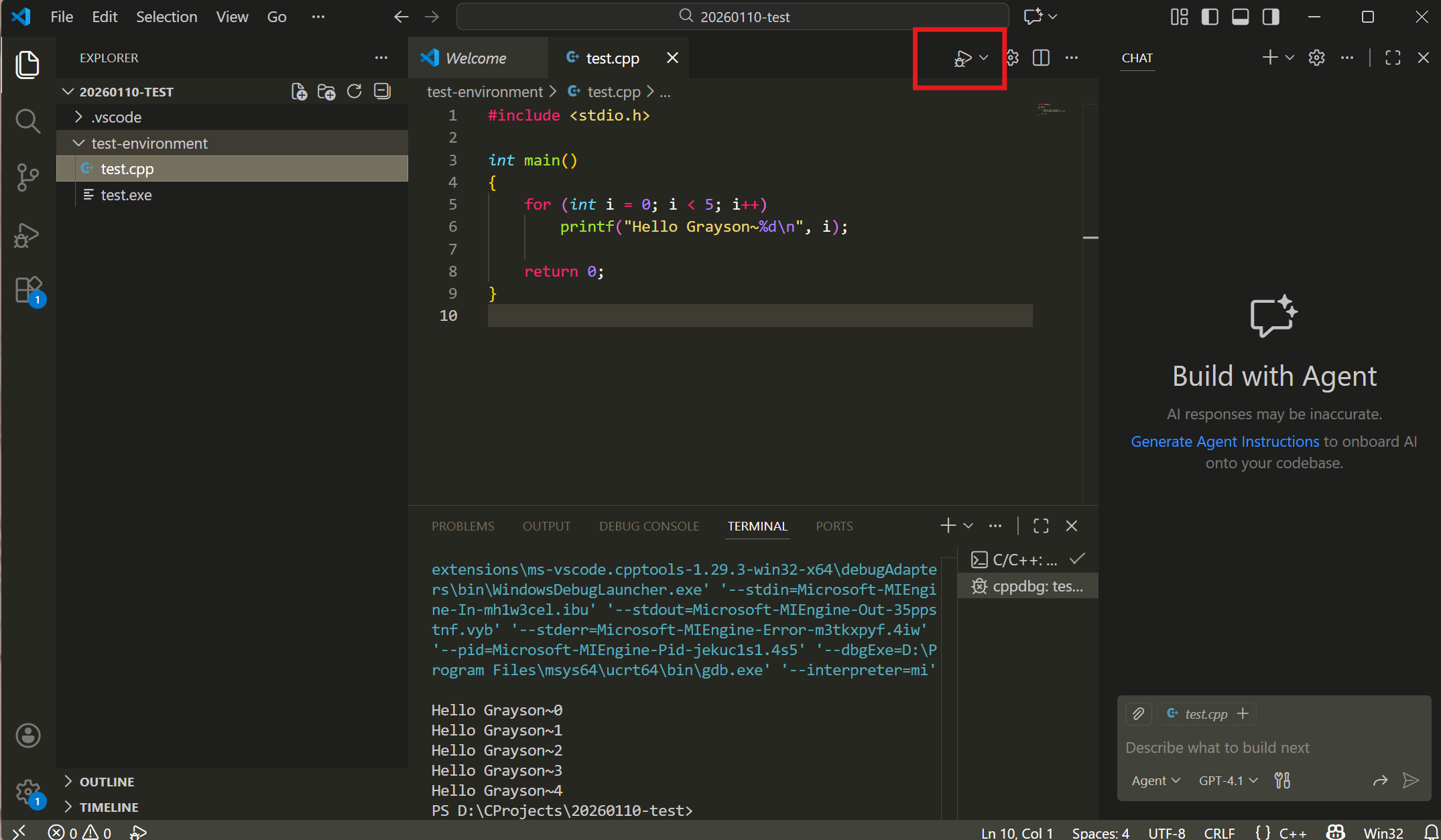Maximize the terminal panel size
Viewport: 1441px width, 840px height.
1041,526
